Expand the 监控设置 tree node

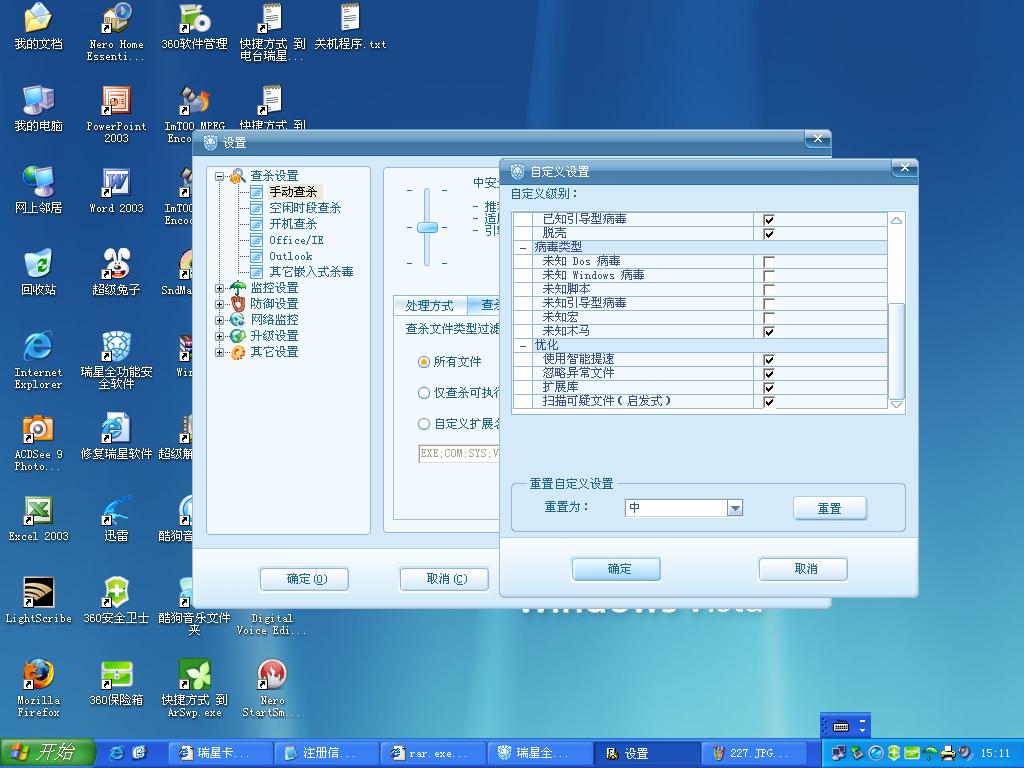pos(220,288)
